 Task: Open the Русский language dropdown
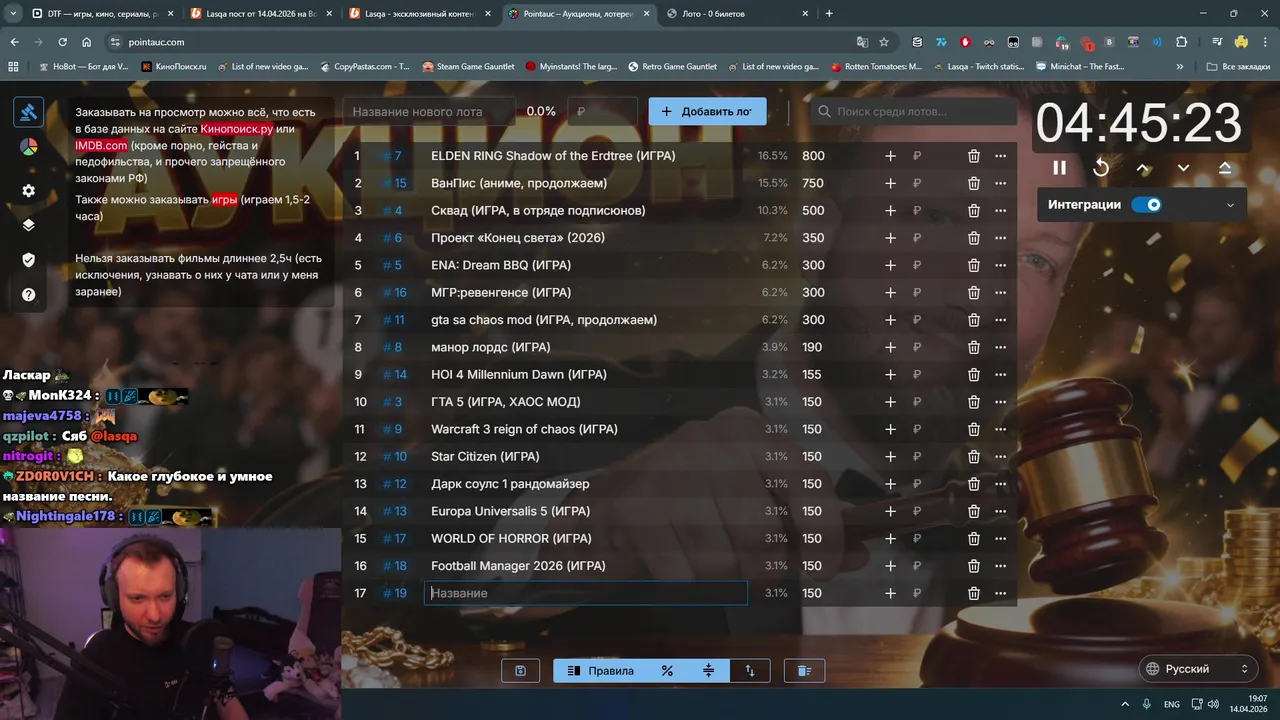(x=1198, y=669)
